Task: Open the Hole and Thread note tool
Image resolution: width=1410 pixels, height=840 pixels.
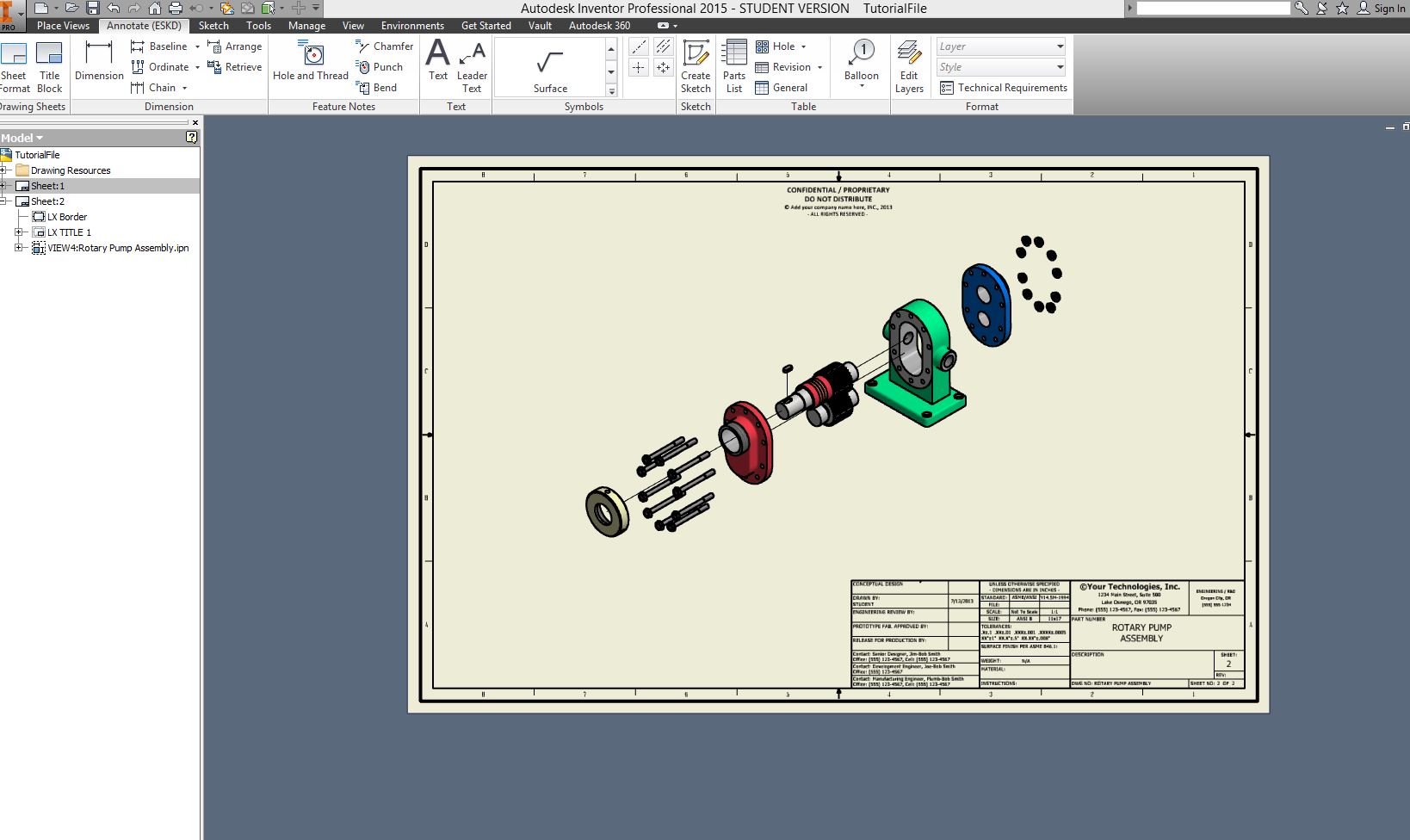Action: pyautogui.click(x=311, y=60)
